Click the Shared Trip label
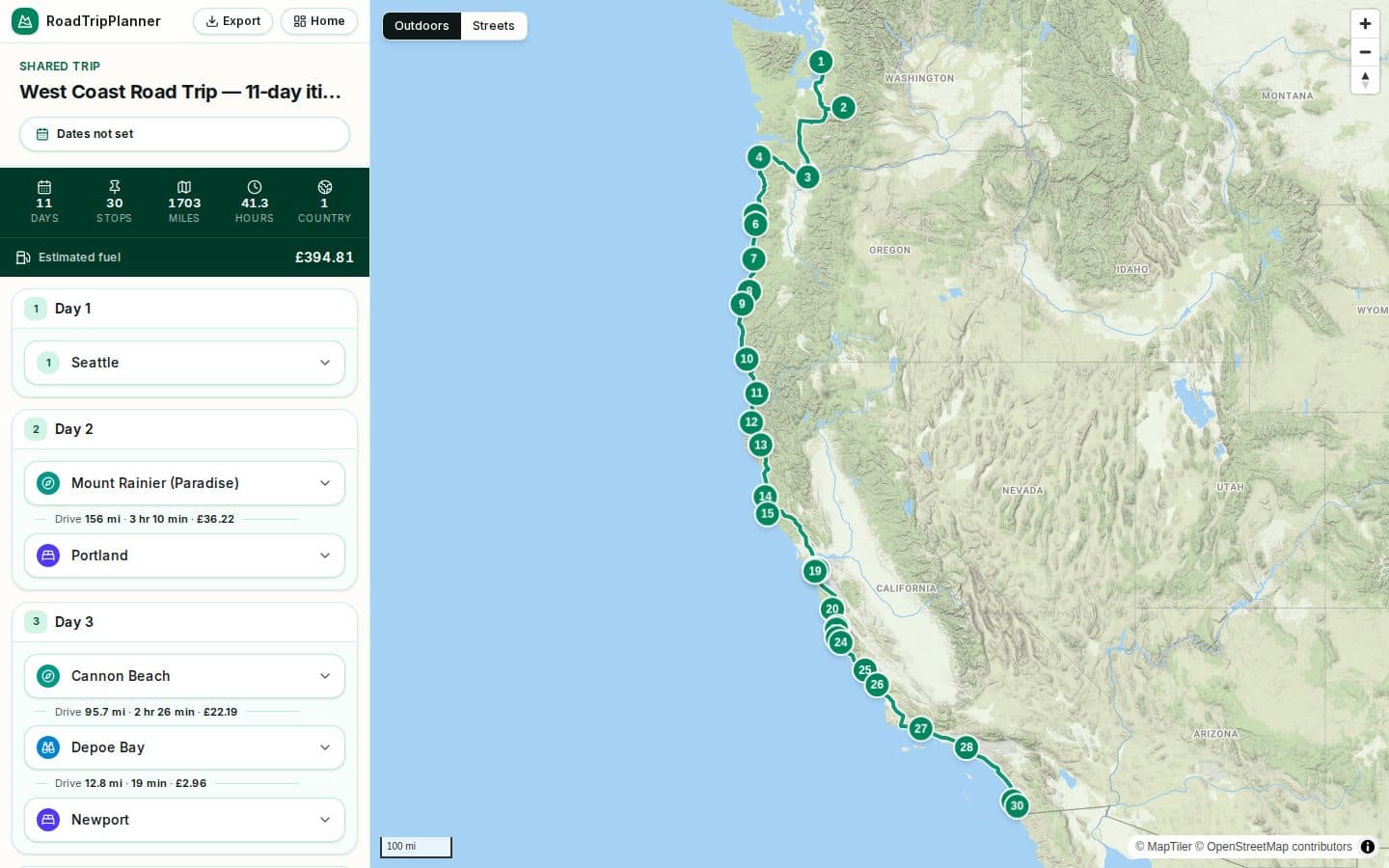The height and width of the screenshot is (868, 1389). point(60,67)
